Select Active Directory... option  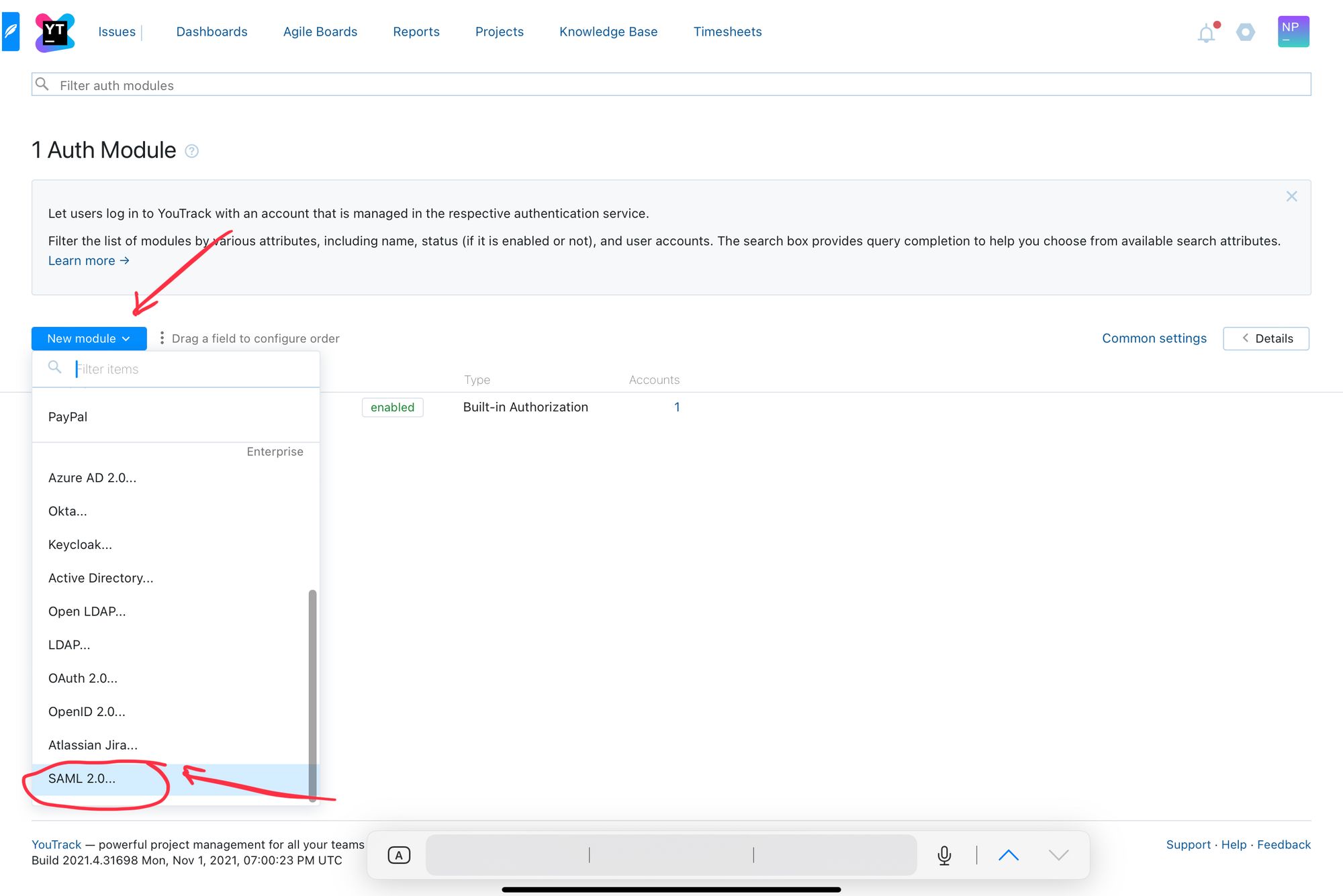click(176, 578)
